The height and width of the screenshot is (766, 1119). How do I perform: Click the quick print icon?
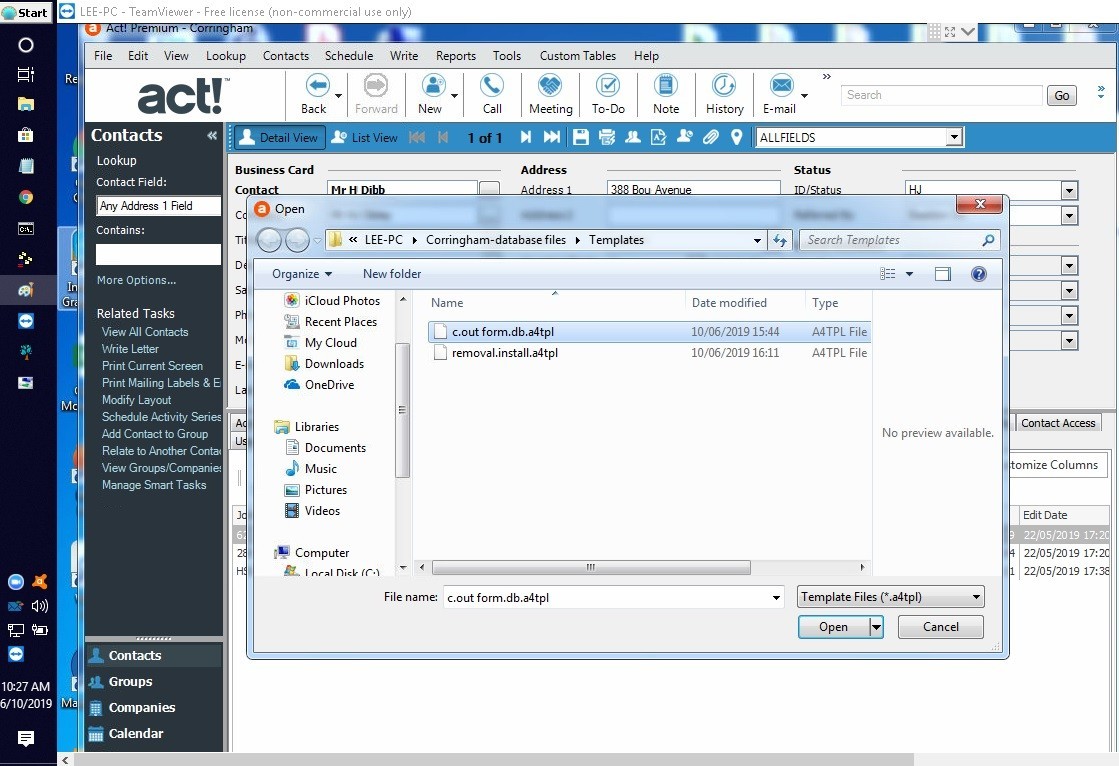click(x=607, y=137)
